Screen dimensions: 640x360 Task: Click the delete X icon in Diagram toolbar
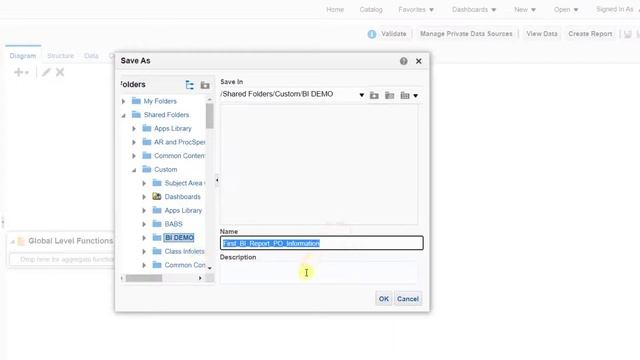click(60, 72)
